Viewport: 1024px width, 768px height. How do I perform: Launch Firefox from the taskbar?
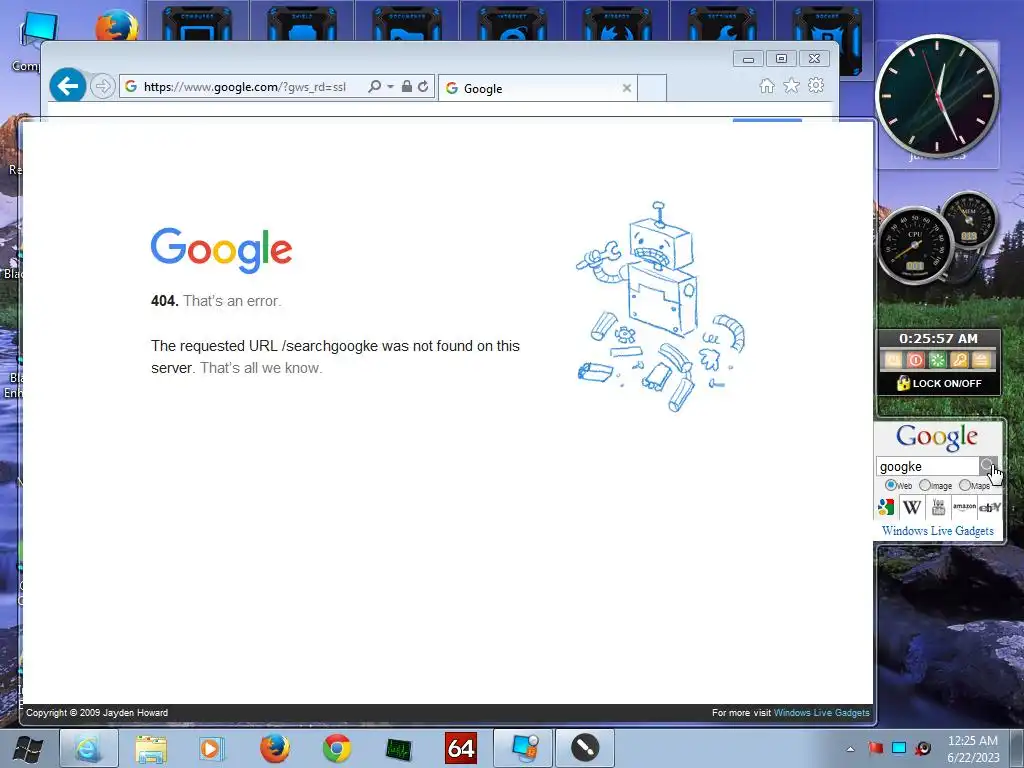(x=274, y=748)
